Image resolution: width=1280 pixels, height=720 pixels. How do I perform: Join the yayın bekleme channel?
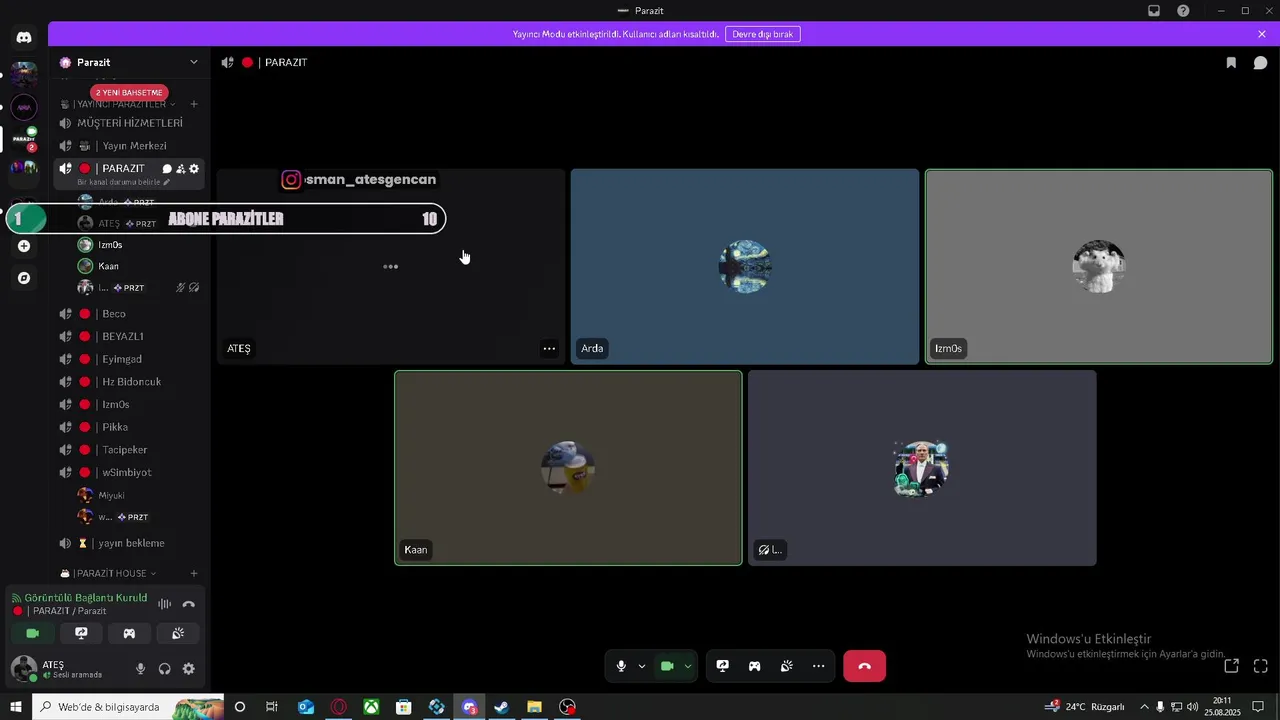coord(130,543)
